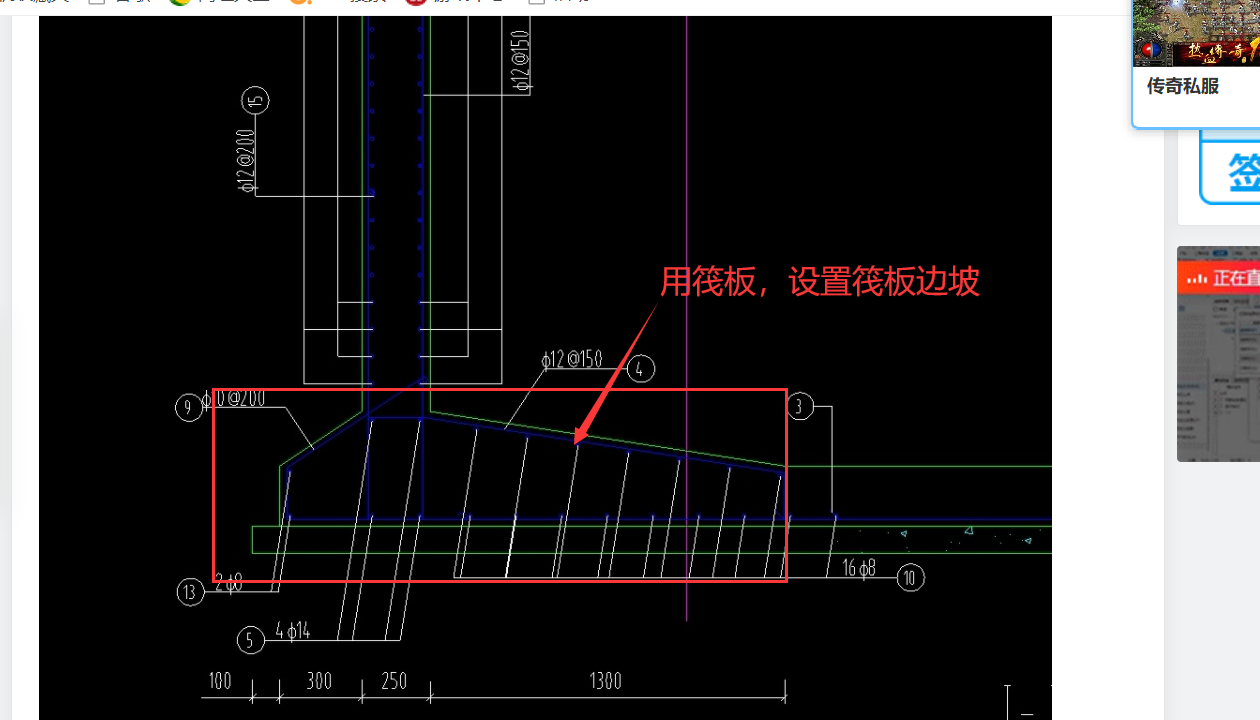The height and width of the screenshot is (720, 1260).
Task: Click the 4φ14 rebar label
Action: pos(292,631)
